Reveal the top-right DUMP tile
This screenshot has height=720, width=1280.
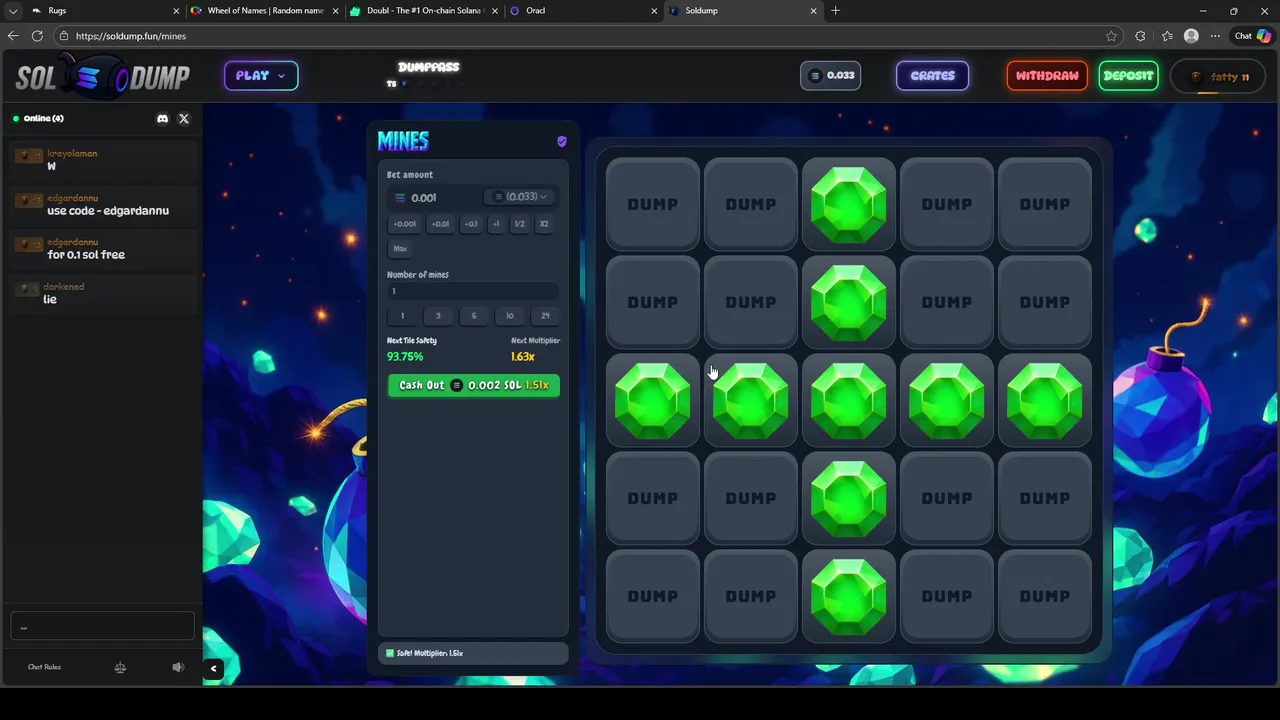click(1045, 204)
